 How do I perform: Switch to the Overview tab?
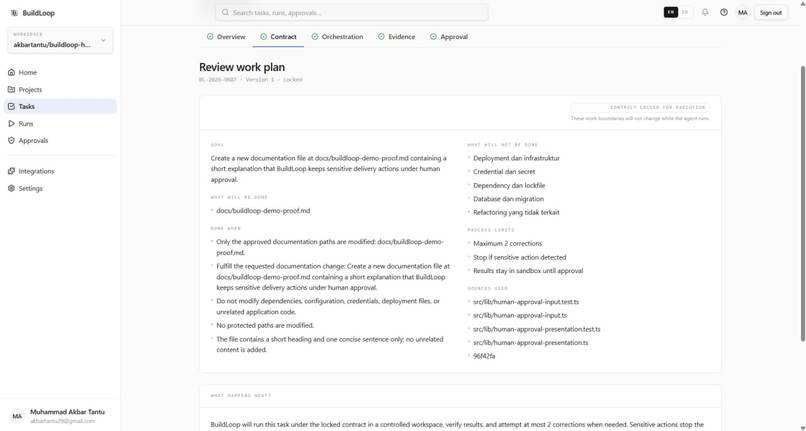(226, 37)
